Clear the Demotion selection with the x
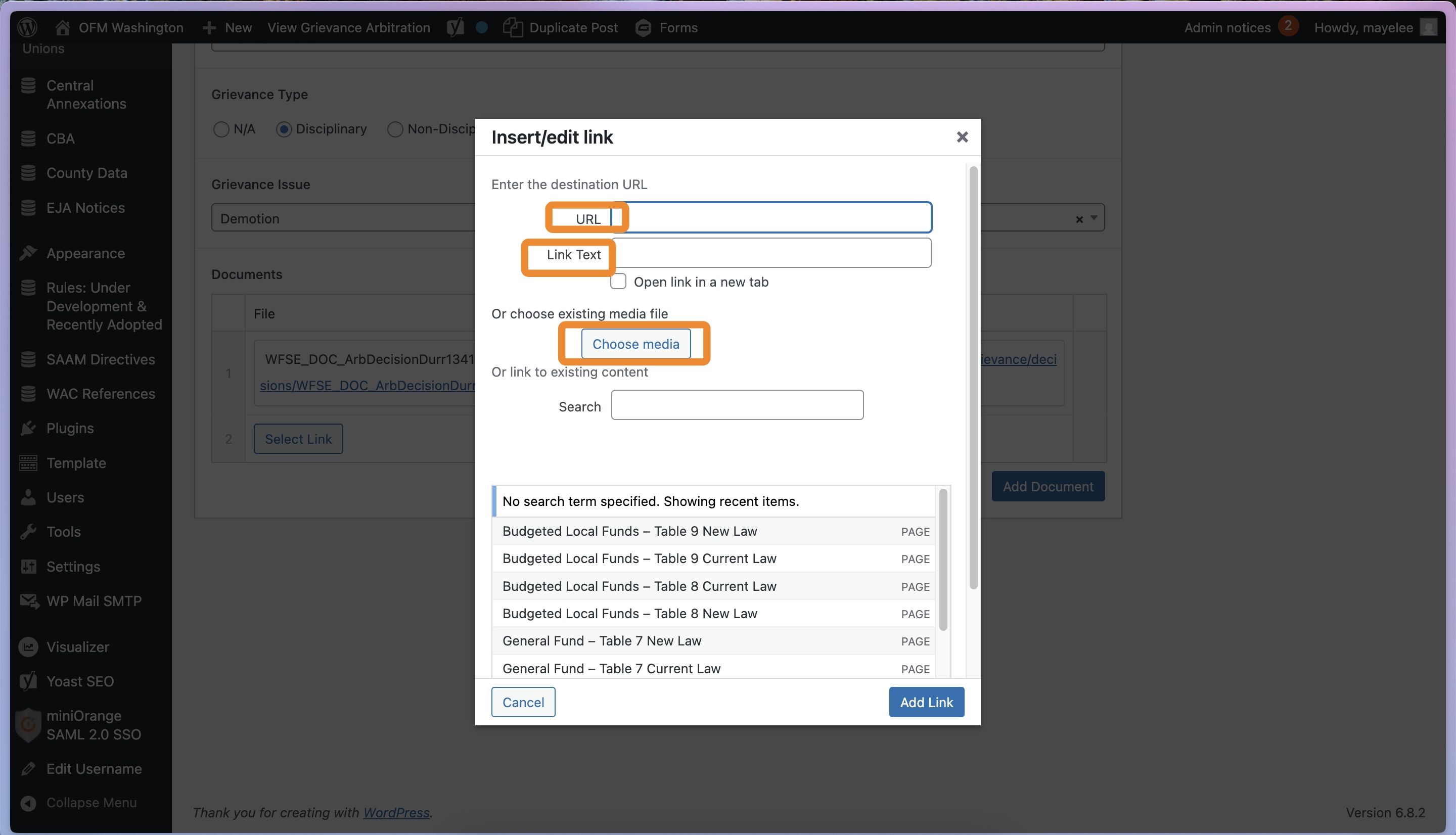The width and height of the screenshot is (1456, 835). click(x=1079, y=219)
